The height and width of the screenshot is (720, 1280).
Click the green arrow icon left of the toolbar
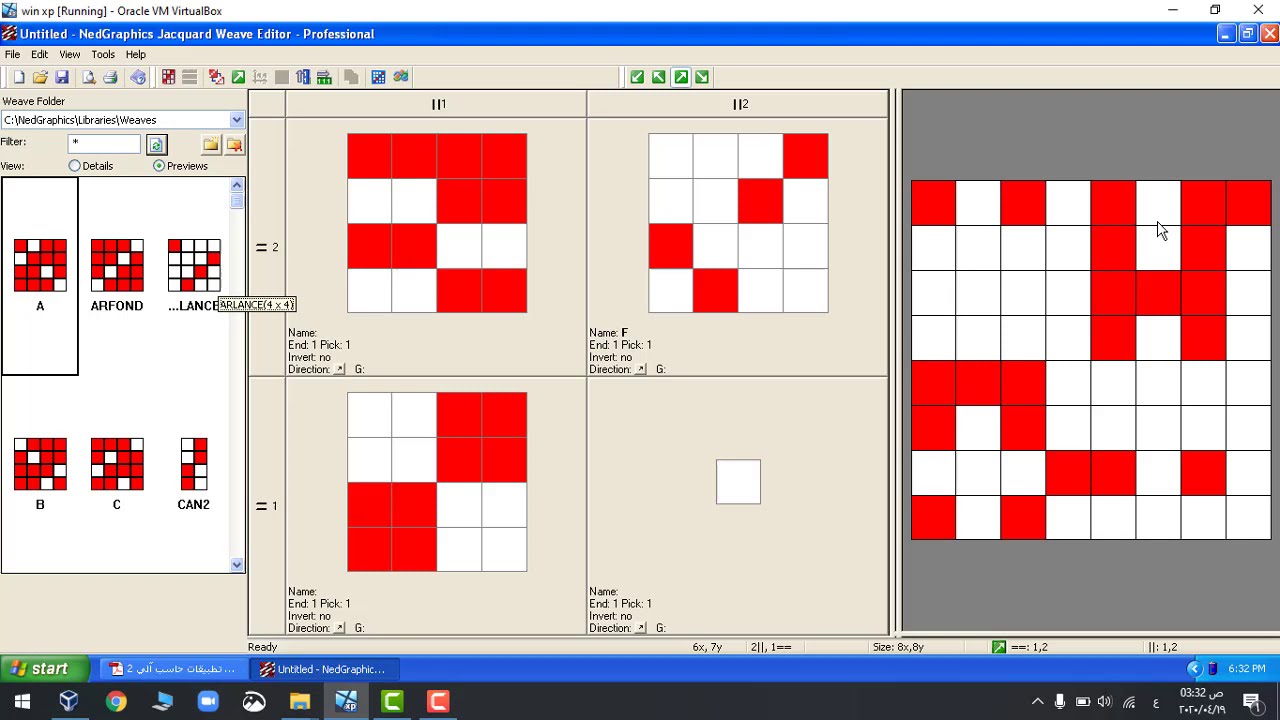(x=238, y=77)
